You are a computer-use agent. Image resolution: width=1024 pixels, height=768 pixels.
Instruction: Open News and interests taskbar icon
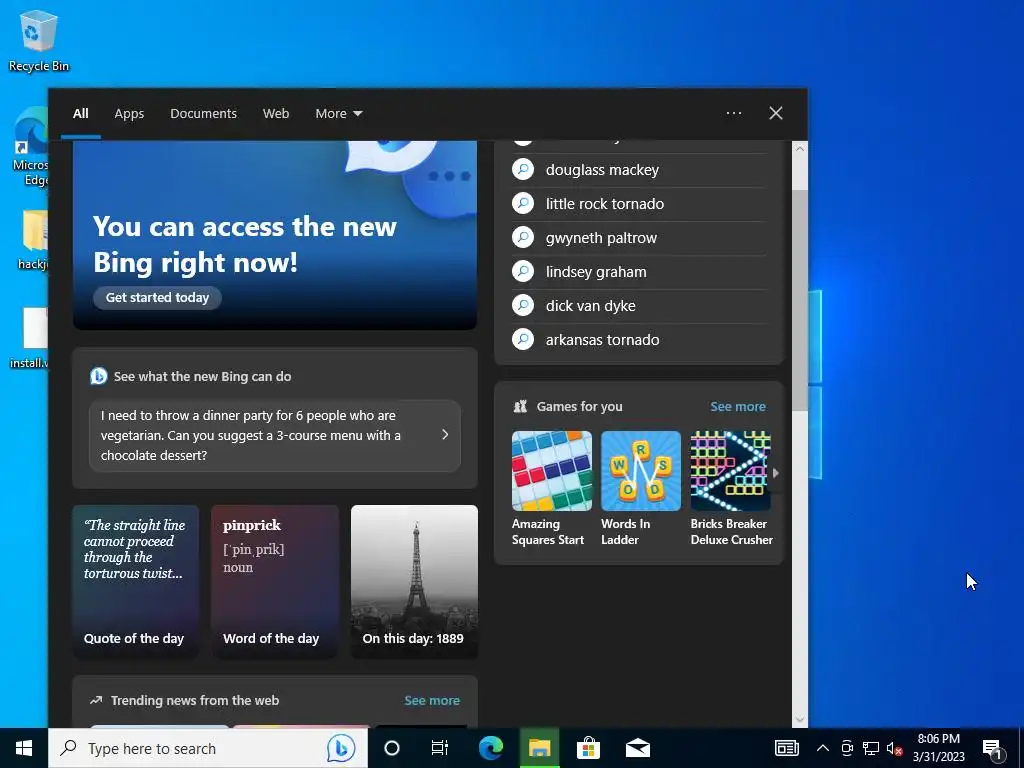tap(786, 748)
